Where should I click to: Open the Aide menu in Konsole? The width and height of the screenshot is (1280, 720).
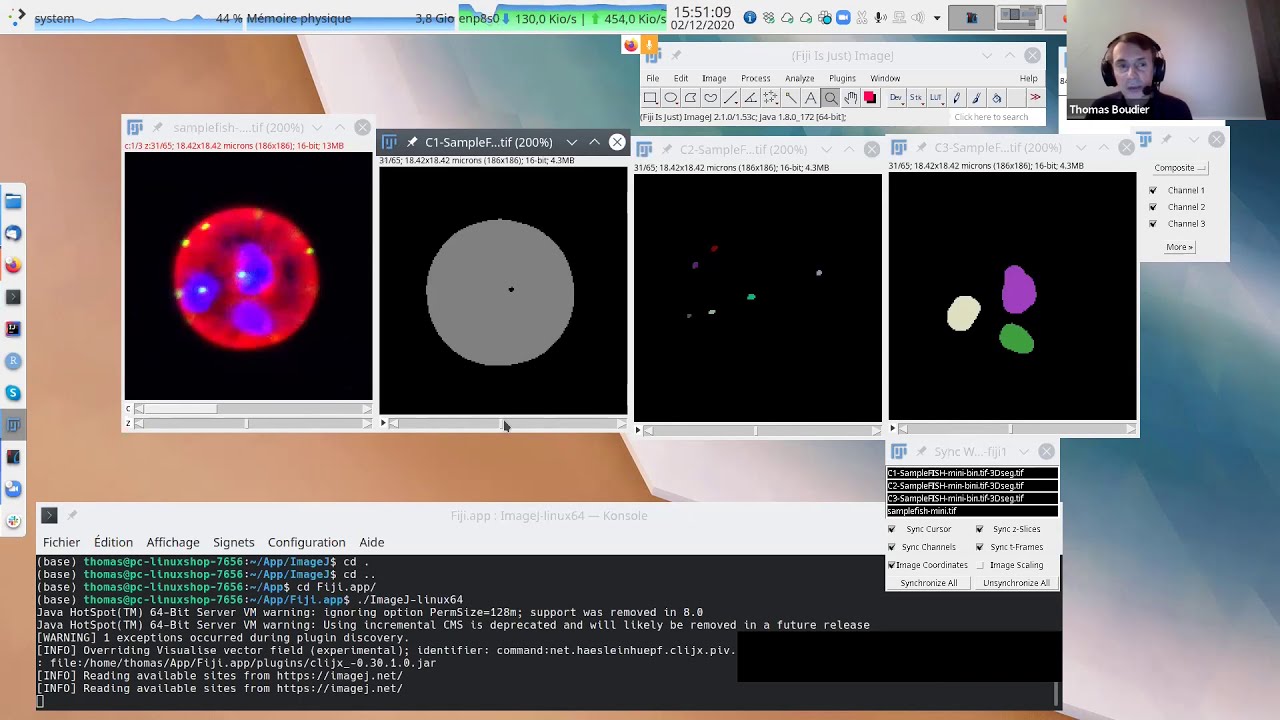coord(371,542)
